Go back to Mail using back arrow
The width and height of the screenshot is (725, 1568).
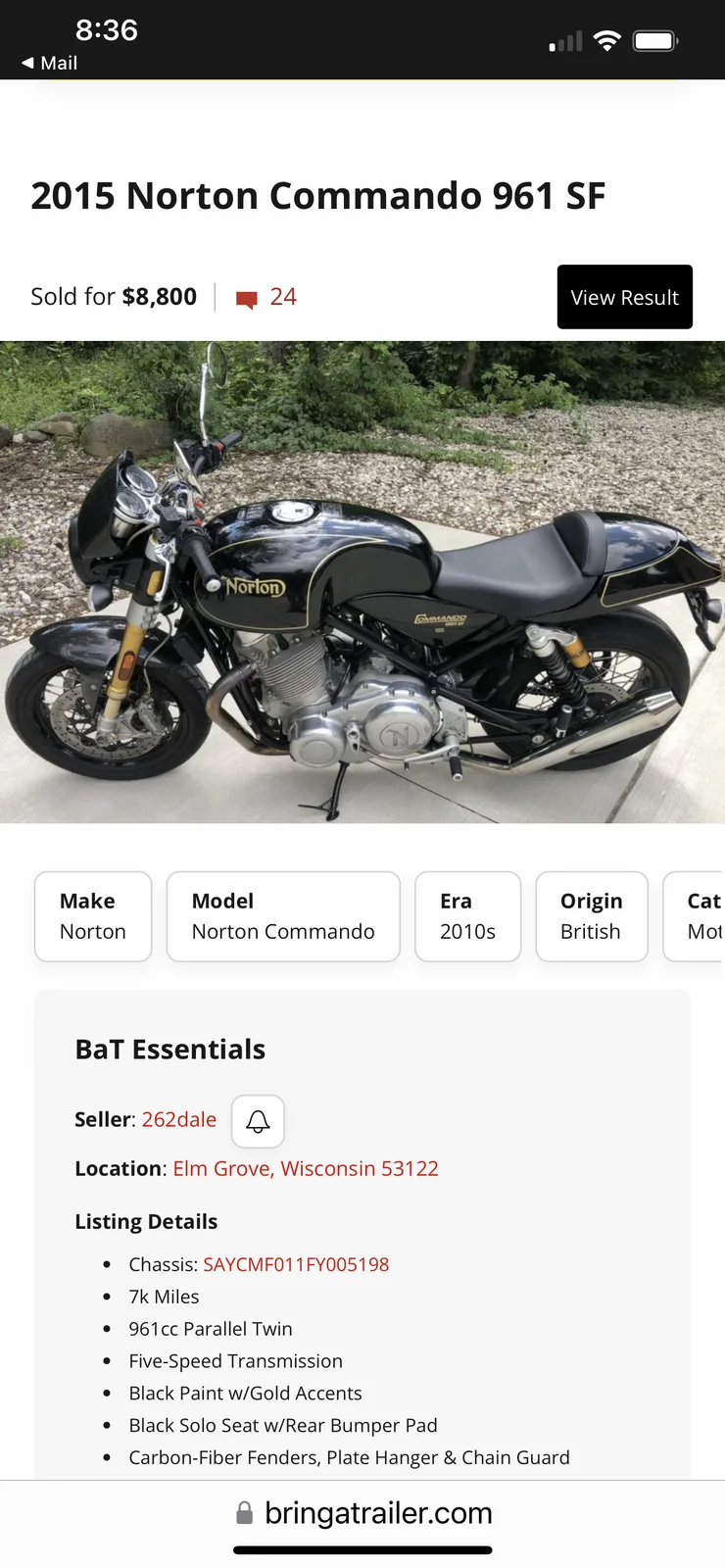pyautogui.click(x=27, y=63)
